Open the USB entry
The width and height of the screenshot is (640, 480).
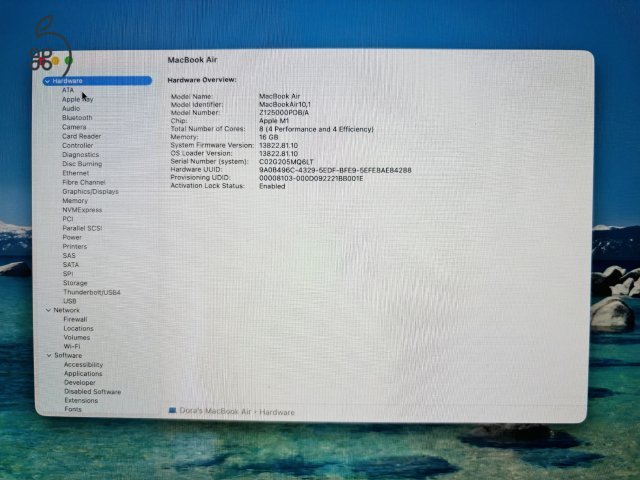pyautogui.click(x=70, y=301)
